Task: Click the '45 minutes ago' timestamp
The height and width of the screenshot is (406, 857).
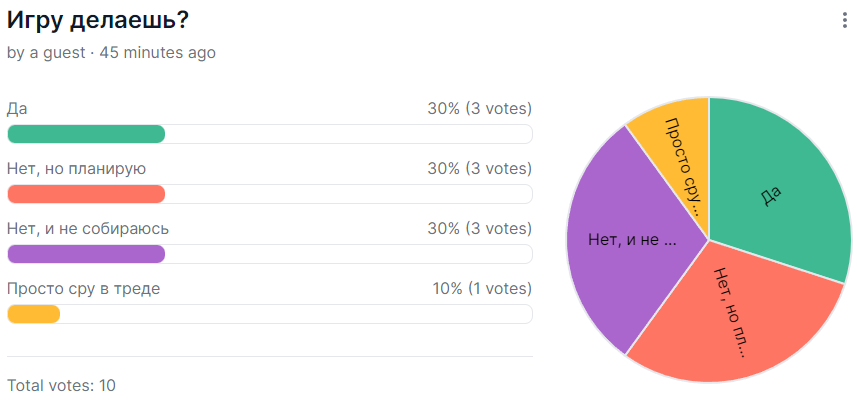Action: [157, 53]
